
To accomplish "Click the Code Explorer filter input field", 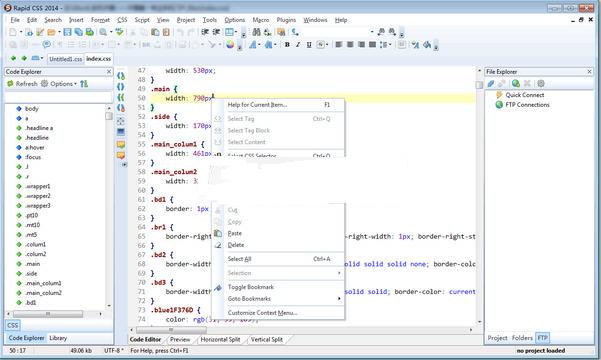I will (58, 97).
